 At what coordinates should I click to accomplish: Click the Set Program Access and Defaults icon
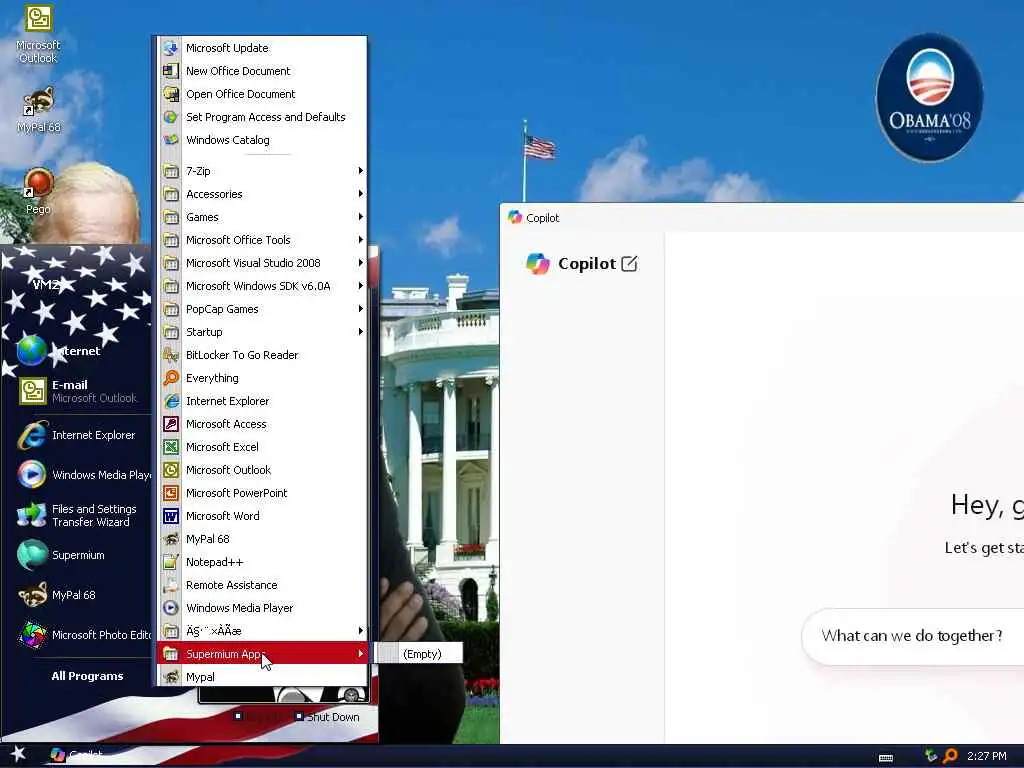tap(170, 117)
